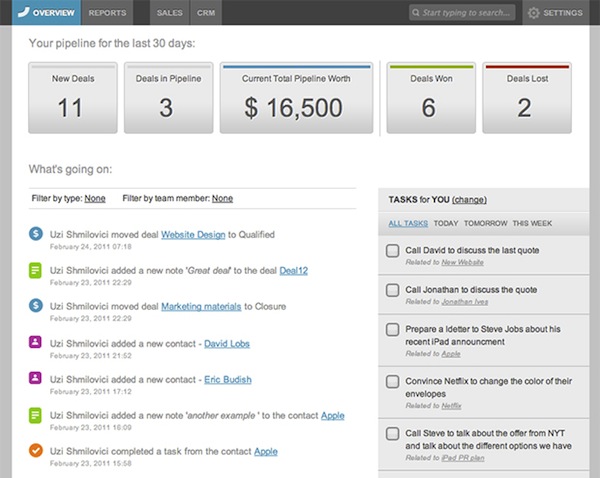Click the purple contact icon beside David Lobs
Viewport: 600px width, 478px height.
[x=35, y=343]
